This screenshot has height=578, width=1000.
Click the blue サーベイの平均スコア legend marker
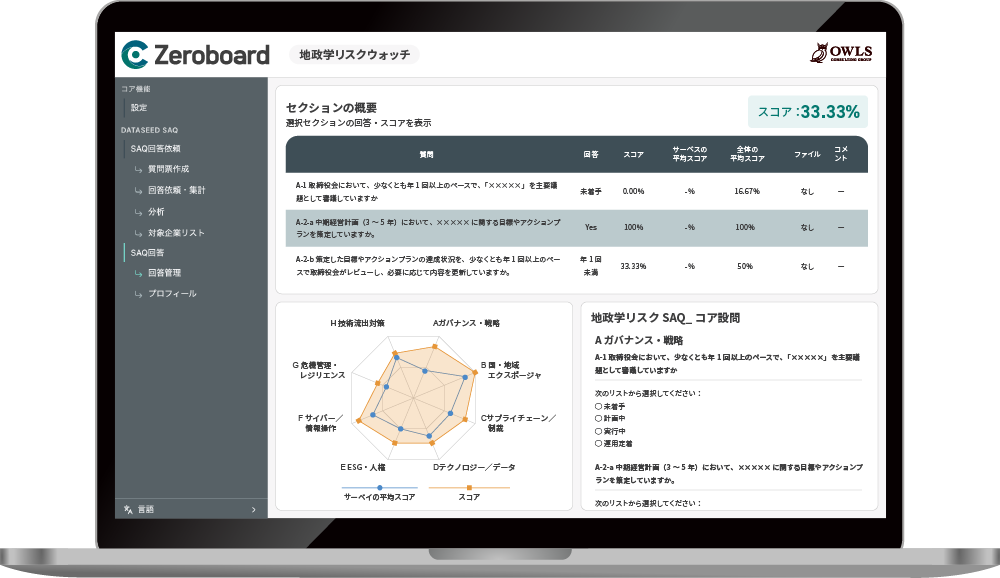coord(379,488)
